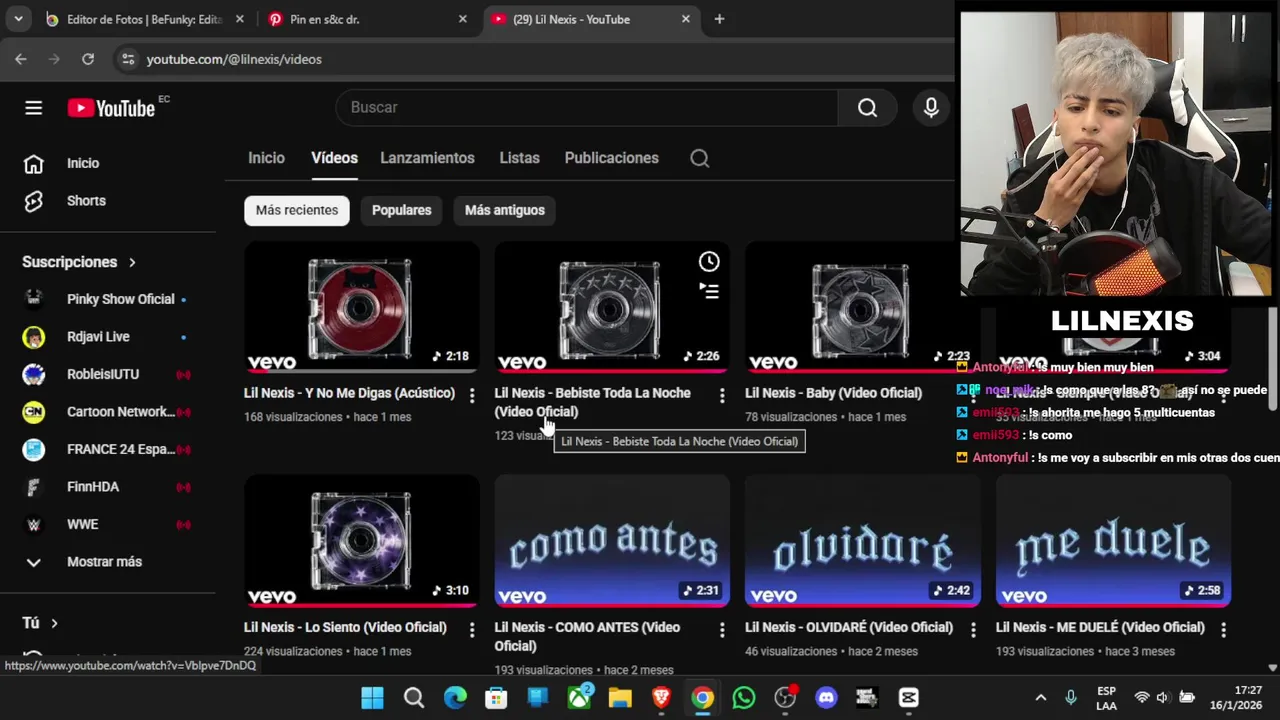Viewport: 1280px width, 720px height.
Task: Open Windows taskbar search
Action: [414, 697]
